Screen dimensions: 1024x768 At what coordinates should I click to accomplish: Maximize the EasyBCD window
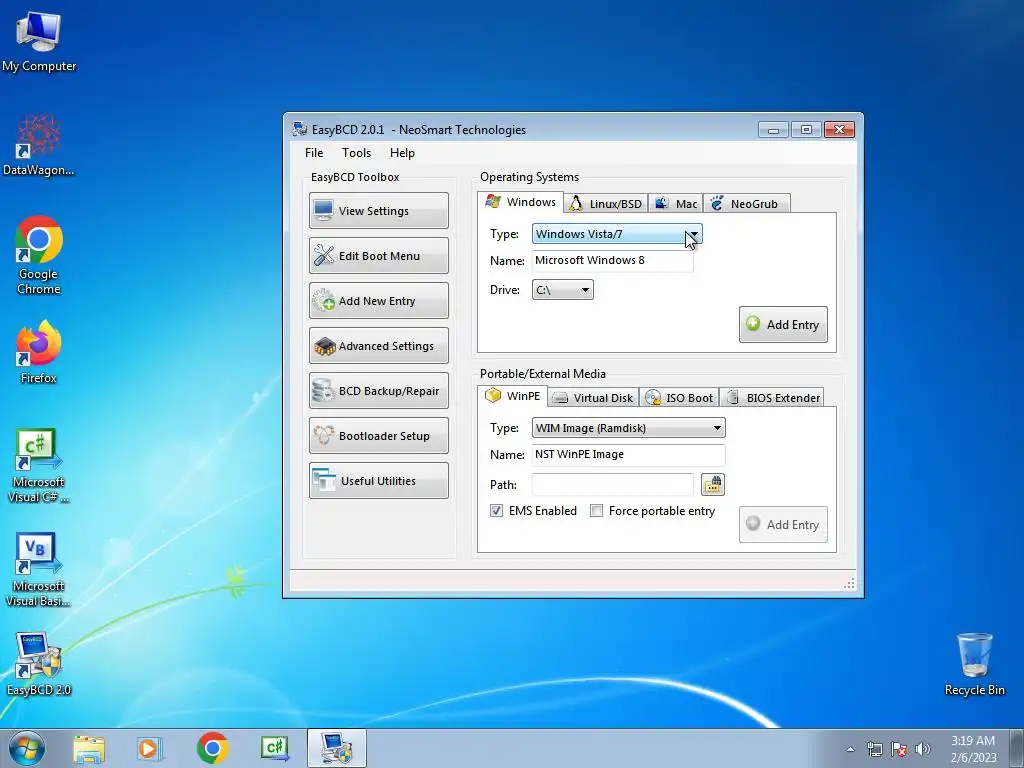pyautogui.click(x=806, y=129)
